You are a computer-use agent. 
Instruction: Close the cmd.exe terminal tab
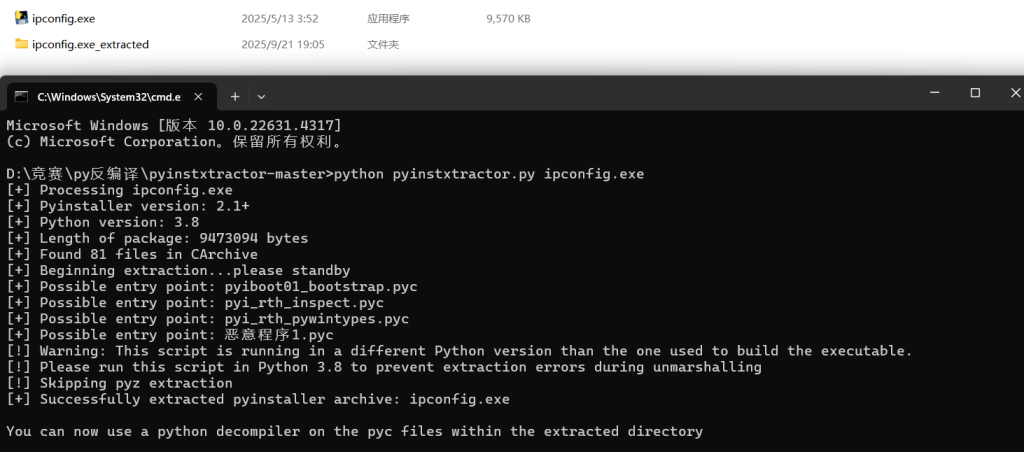coord(199,97)
